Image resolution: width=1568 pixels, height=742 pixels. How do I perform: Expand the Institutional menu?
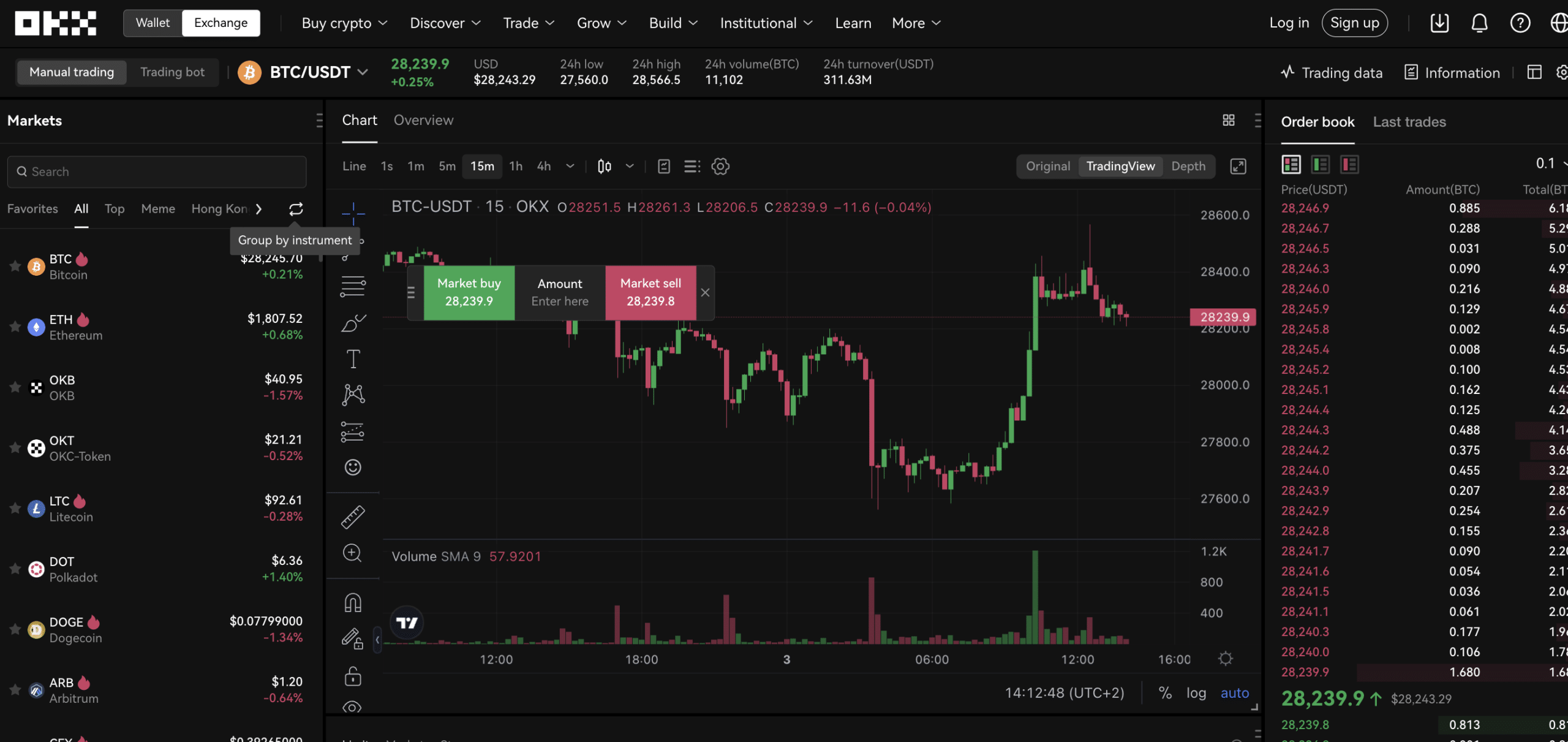(766, 23)
